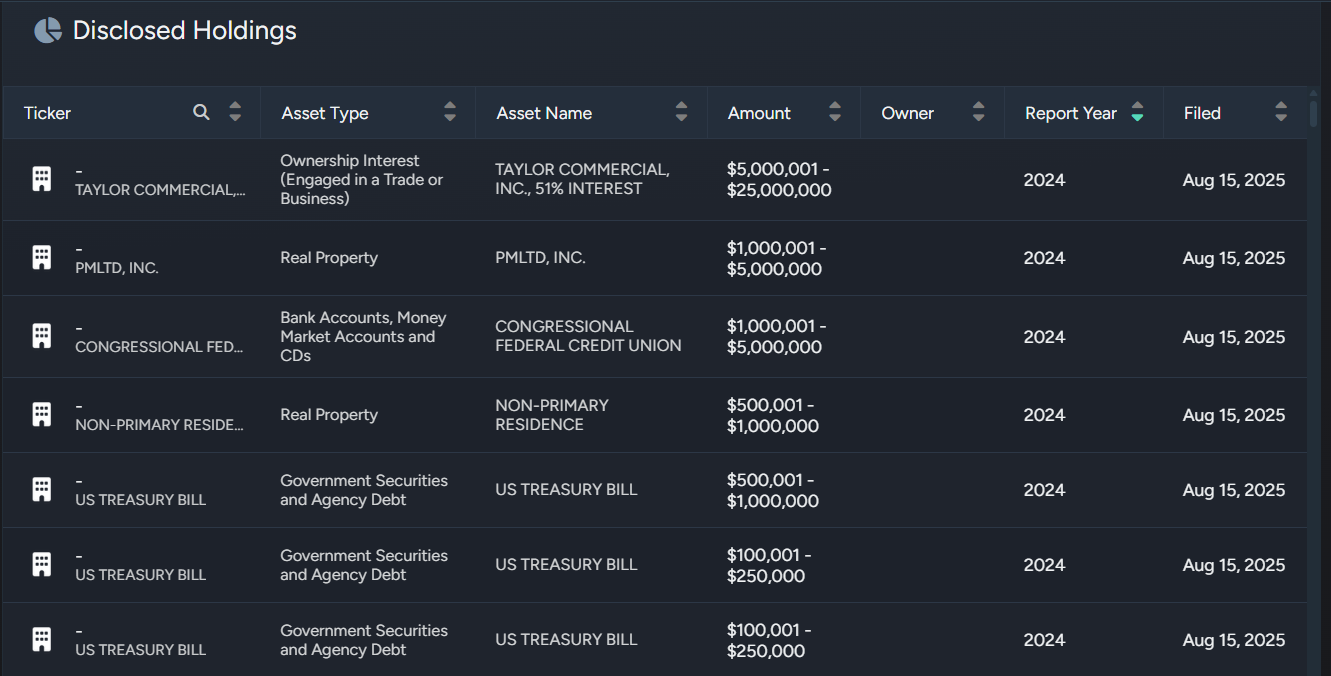
Task: Sort by Owner column arrows
Action: [979, 112]
